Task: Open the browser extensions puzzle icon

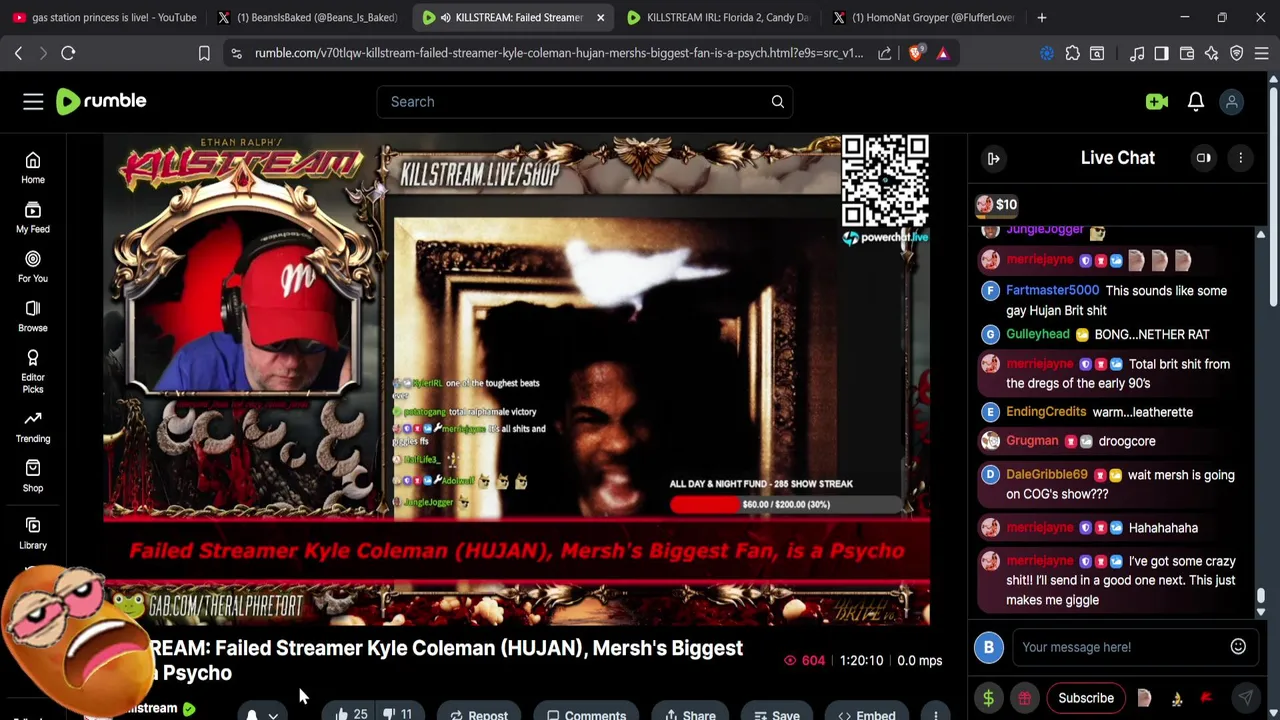Action: click(1073, 53)
